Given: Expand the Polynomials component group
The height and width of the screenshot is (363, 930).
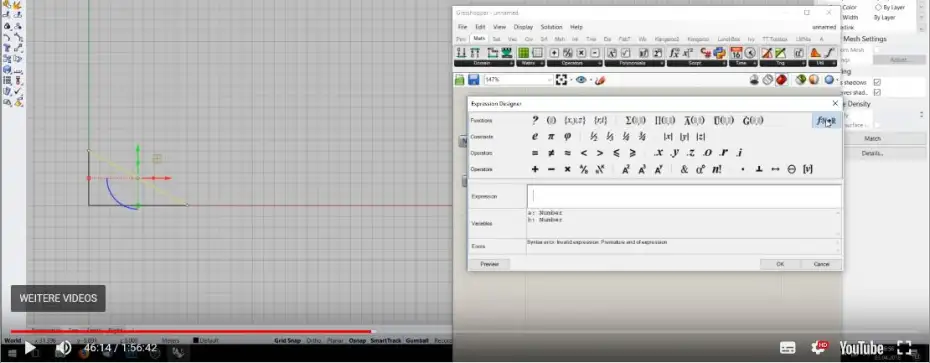Looking at the screenshot, I should coord(634,63).
